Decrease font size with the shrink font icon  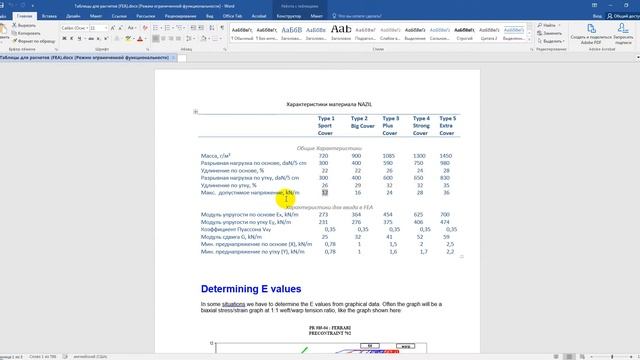click(120, 28)
